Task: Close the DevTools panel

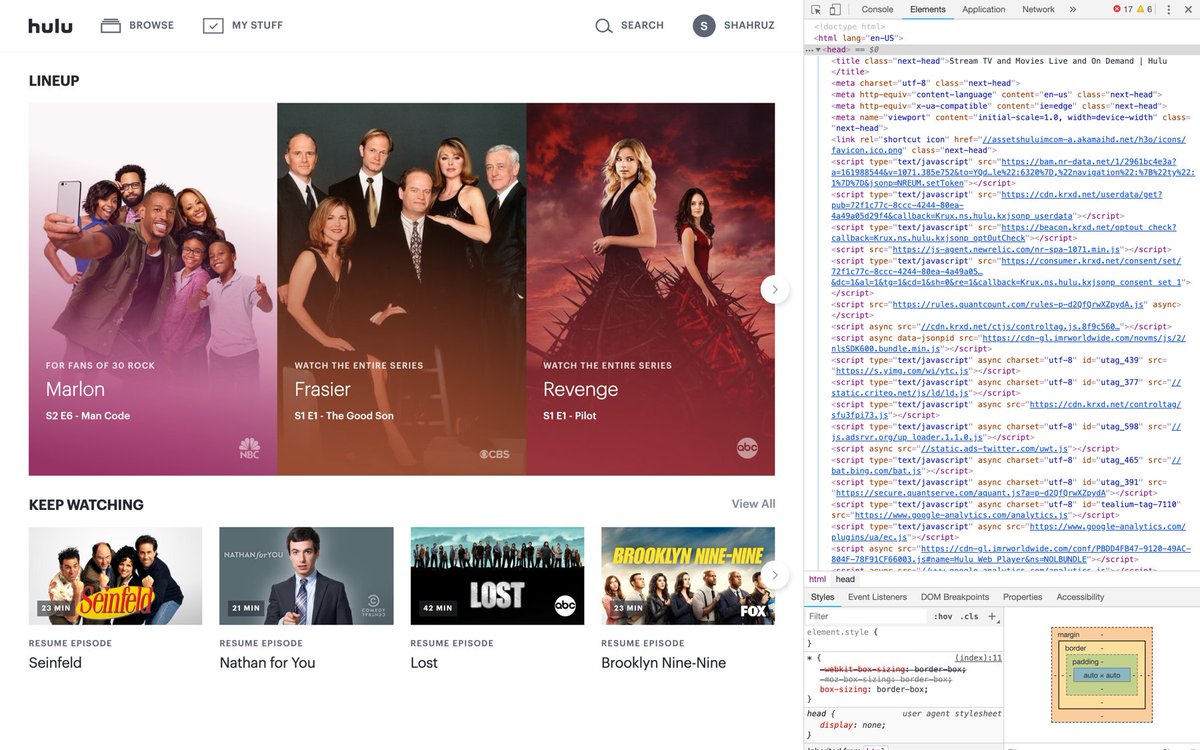Action: pos(1187,9)
